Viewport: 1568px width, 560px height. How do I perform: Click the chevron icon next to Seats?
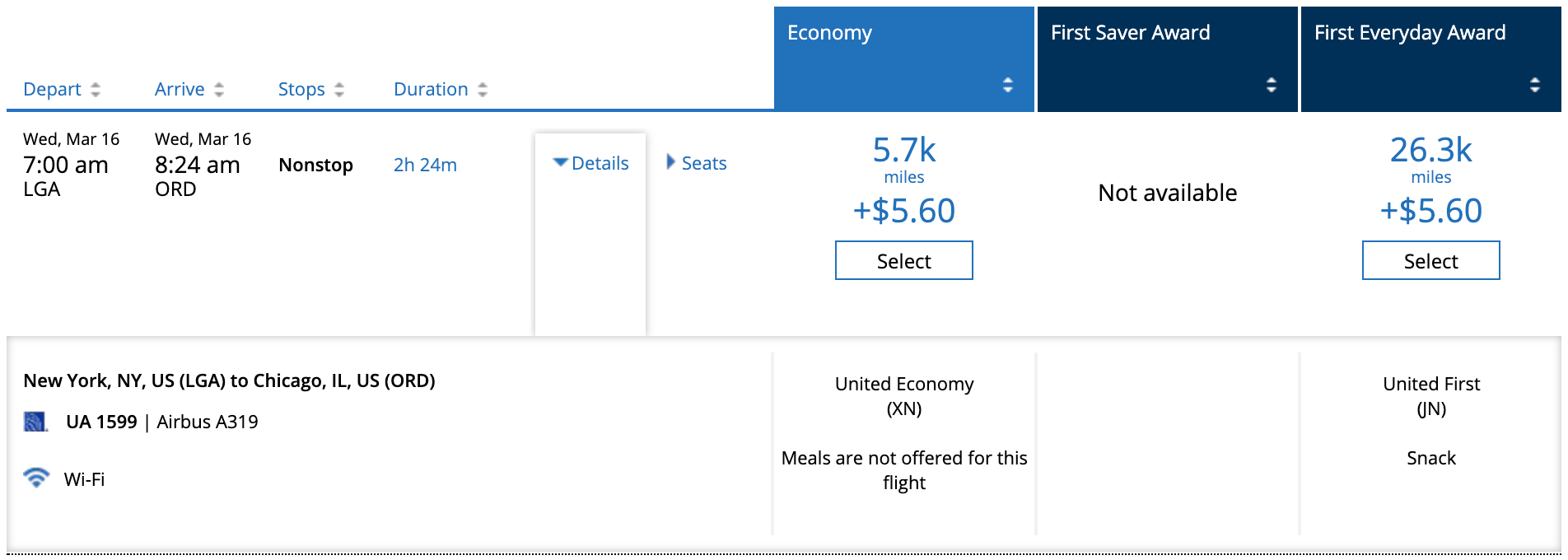coord(670,163)
